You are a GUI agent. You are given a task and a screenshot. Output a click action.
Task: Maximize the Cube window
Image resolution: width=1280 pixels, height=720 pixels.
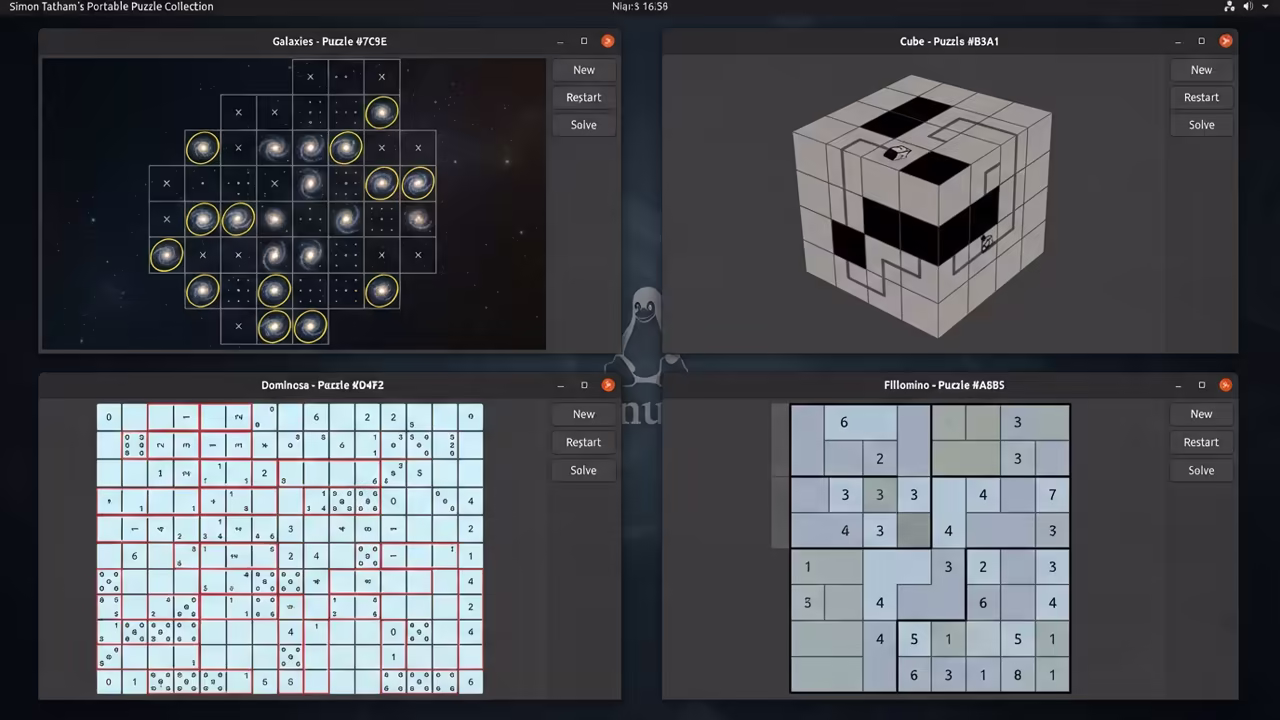(x=1202, y=41)
